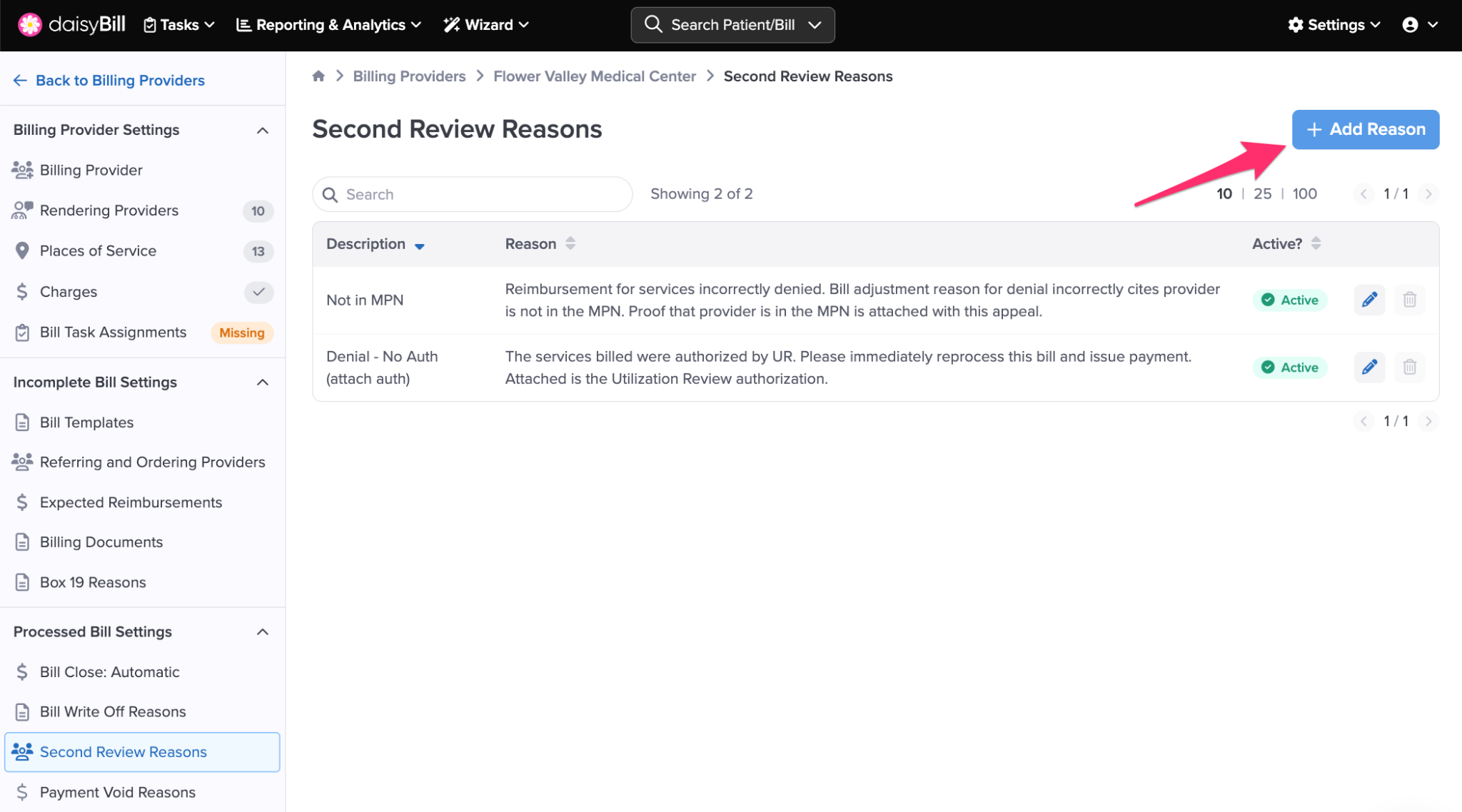
Task: Edit the Not in MPN reason
Action: pyautogui.click(x=1369, y=300)
